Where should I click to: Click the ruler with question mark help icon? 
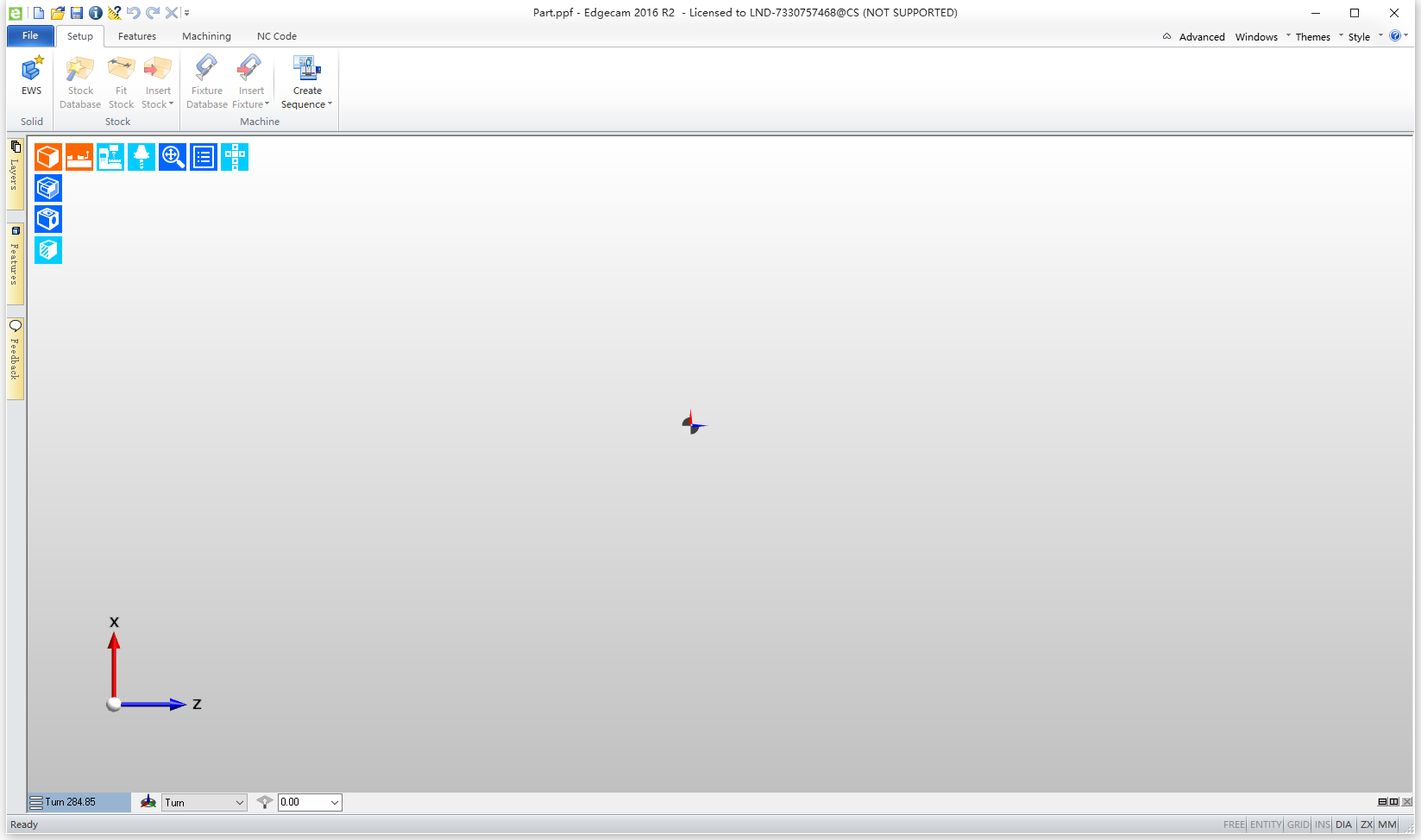115,13
